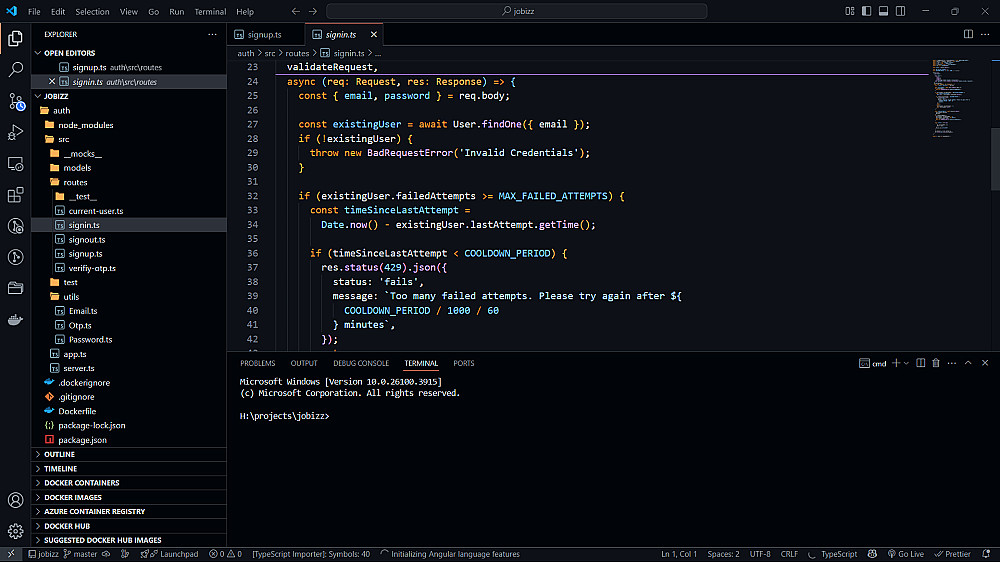Image resolution: width=1000 pixels, height=562 pixels.
Task: Open the Accounts icon in activity bar
Action: 16,500
